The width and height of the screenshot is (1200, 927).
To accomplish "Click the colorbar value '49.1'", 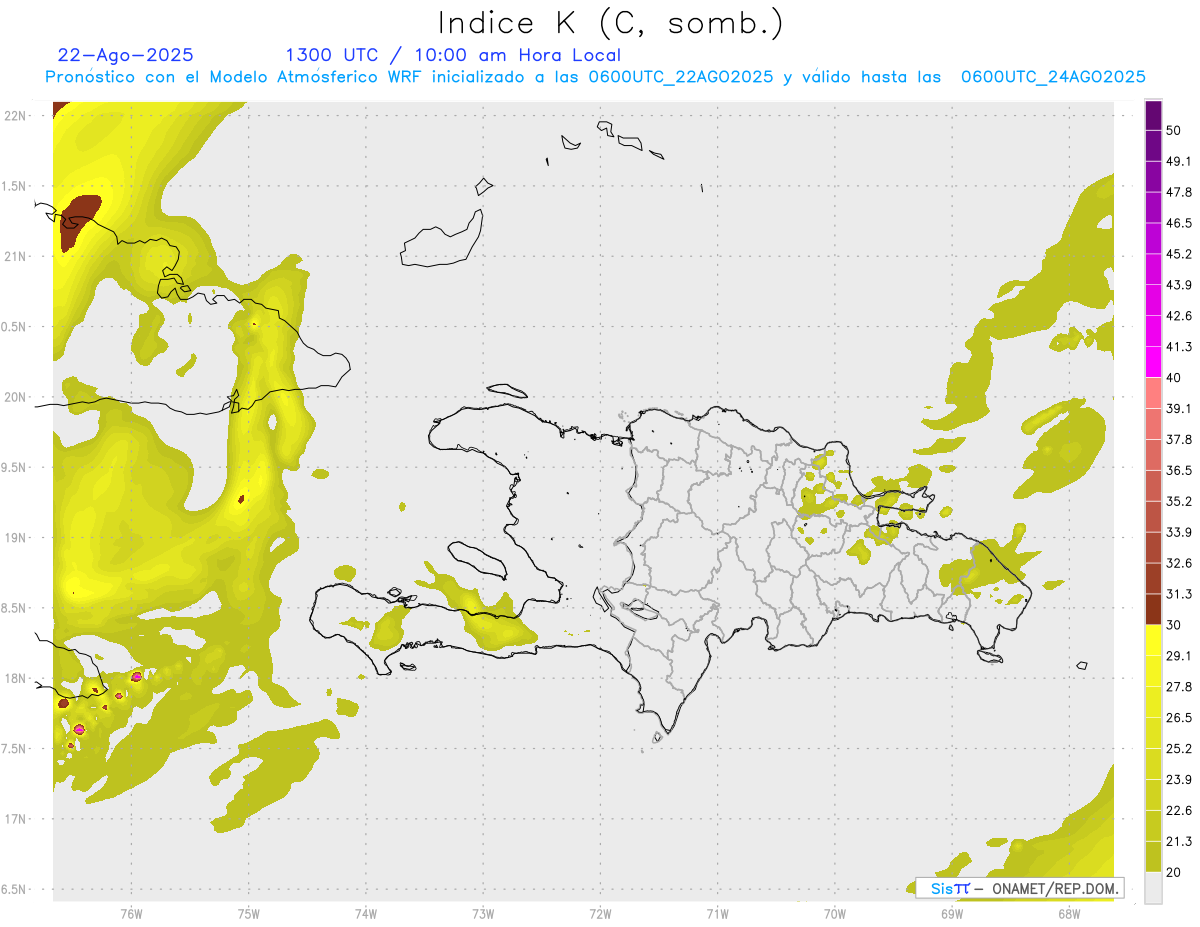I will point(1179,161).
